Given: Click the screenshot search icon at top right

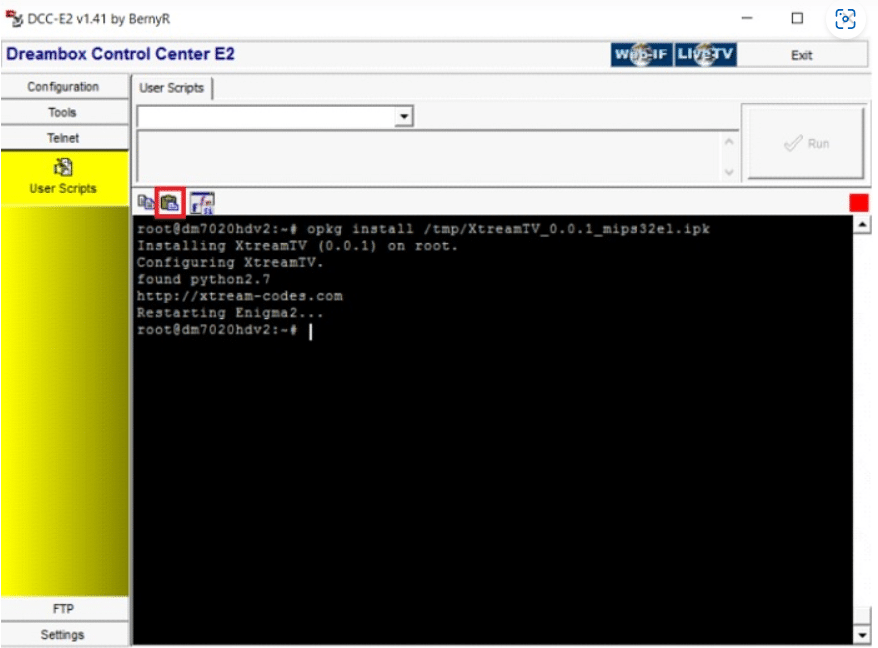Looking at the screenshot, I should pyautogui.click(x=845, y=19).
